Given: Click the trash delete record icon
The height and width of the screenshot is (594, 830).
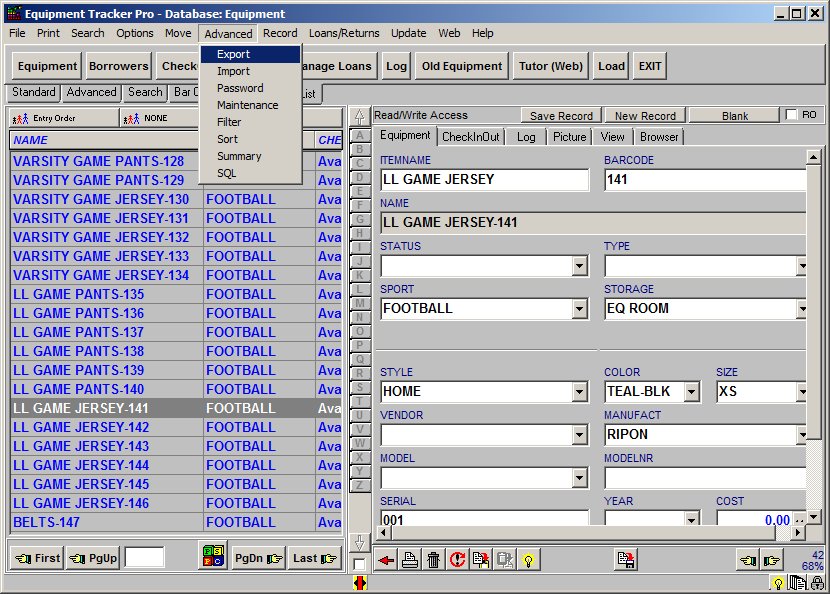Looking at the screenshot, I should (433, 560).
